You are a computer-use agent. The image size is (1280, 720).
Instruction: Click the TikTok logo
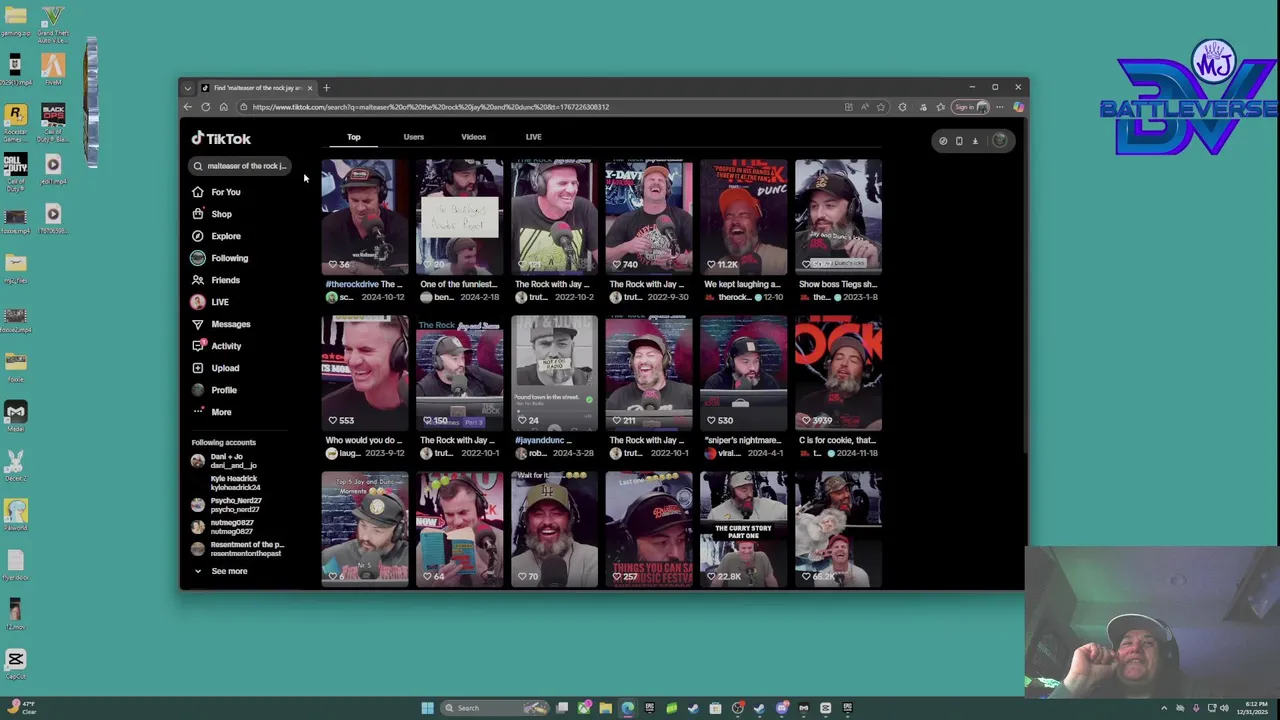coord(221,139)
